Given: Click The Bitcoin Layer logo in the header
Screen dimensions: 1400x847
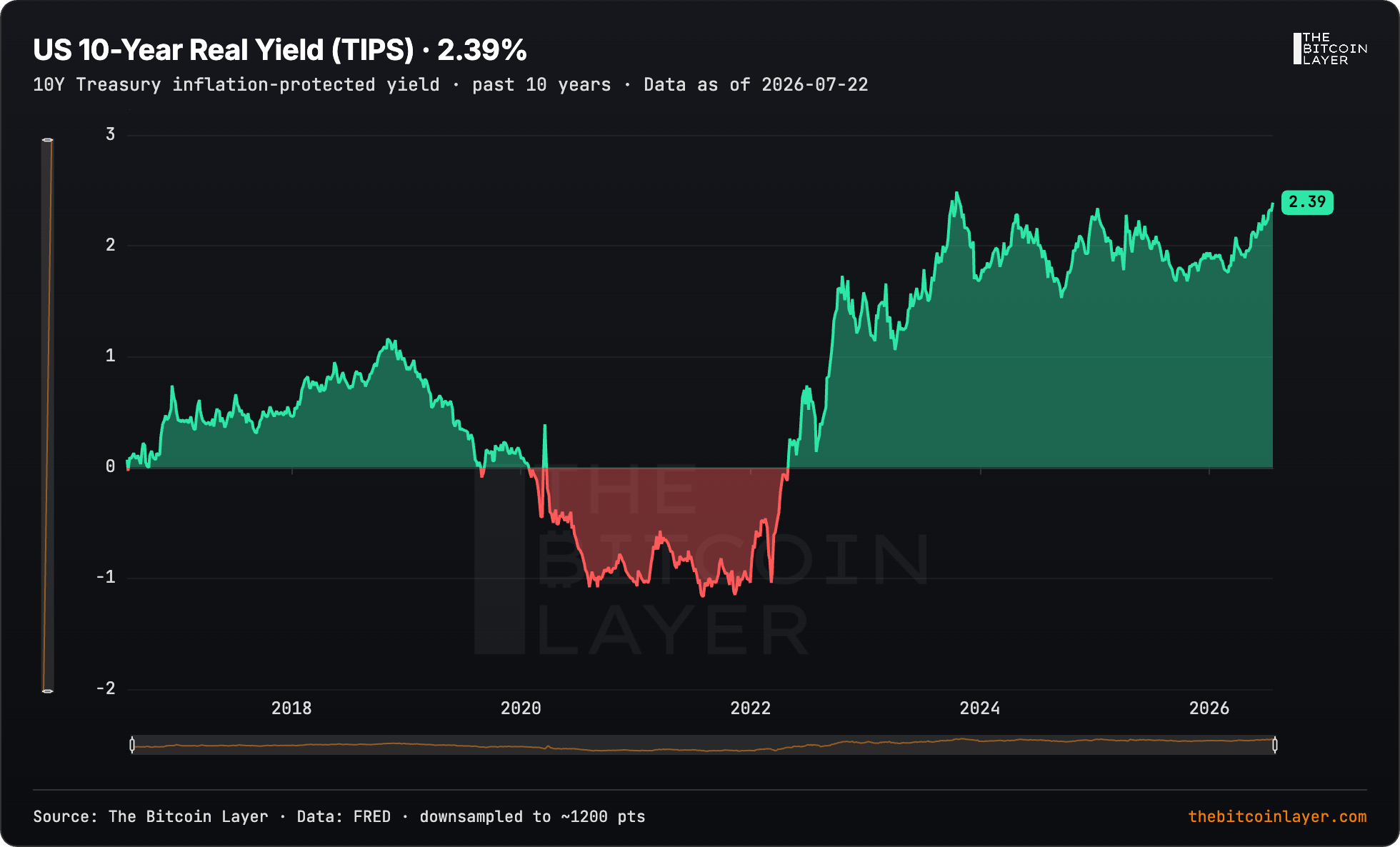Looking at the screenshot, I should [x=1330, y=49].
